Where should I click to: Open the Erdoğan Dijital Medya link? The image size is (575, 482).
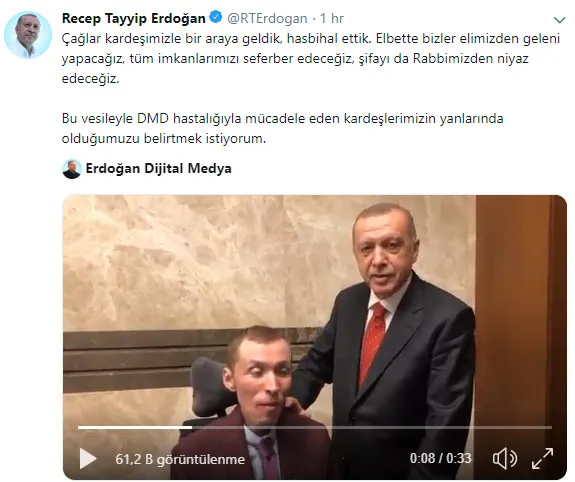[x=158, y=168]
